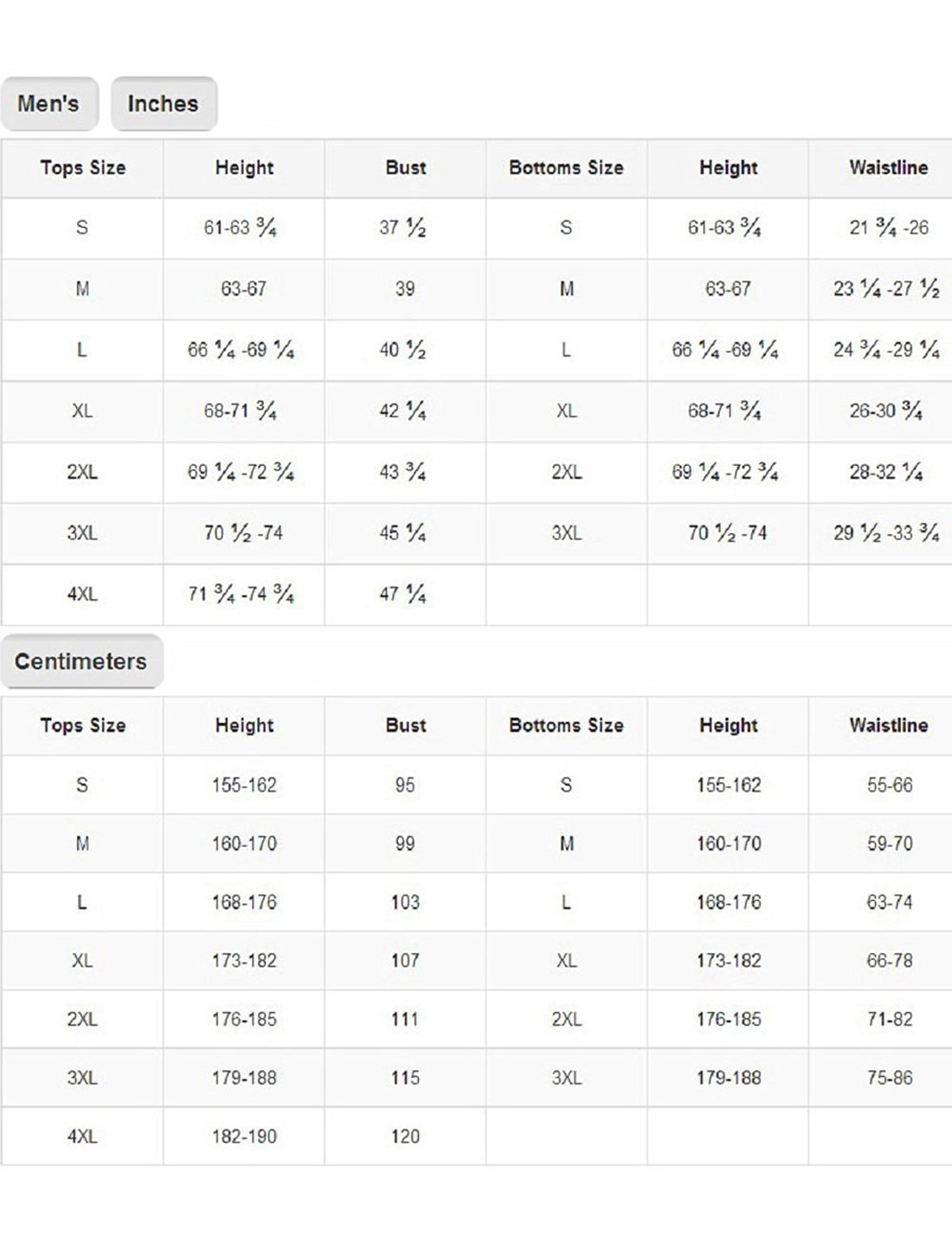952x1238 pixels.
Task: Click the 120 bust cell
Action: point(405,1137)
